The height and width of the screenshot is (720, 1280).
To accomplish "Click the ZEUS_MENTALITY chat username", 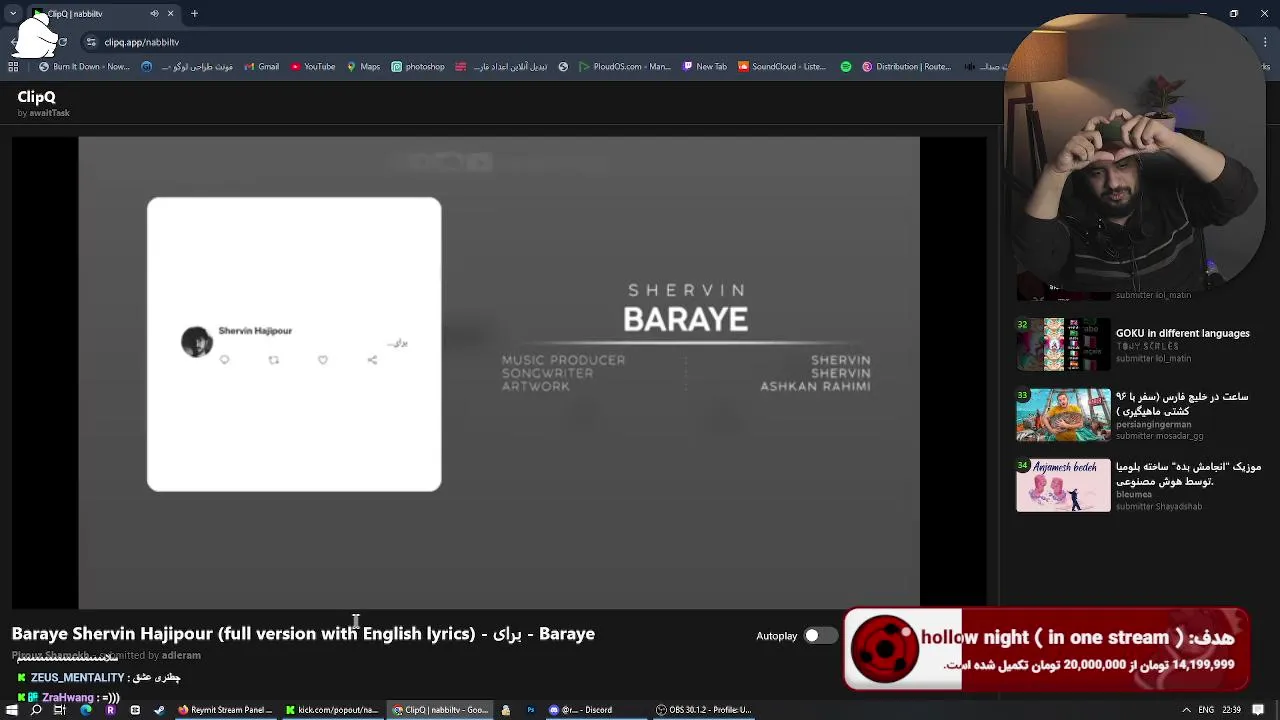I will (x=77, y=678).
